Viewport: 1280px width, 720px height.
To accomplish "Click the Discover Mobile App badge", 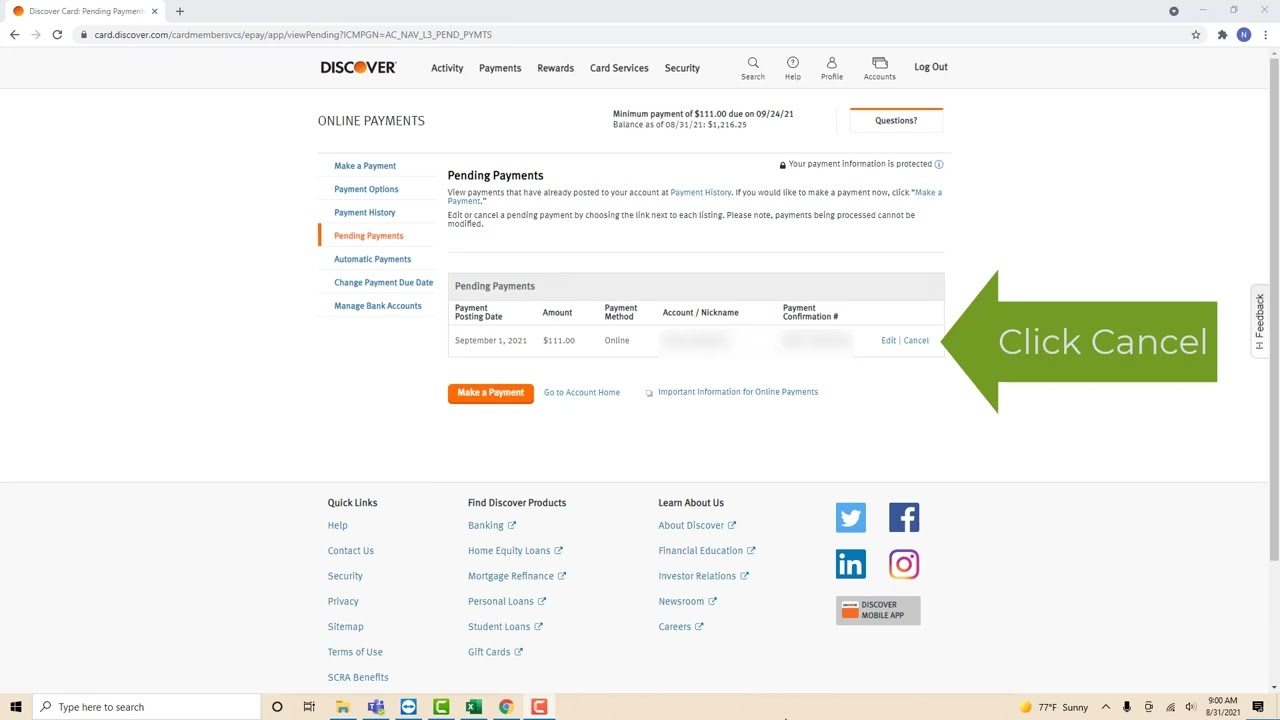I will pyautogui.click(x=878, y=610).
